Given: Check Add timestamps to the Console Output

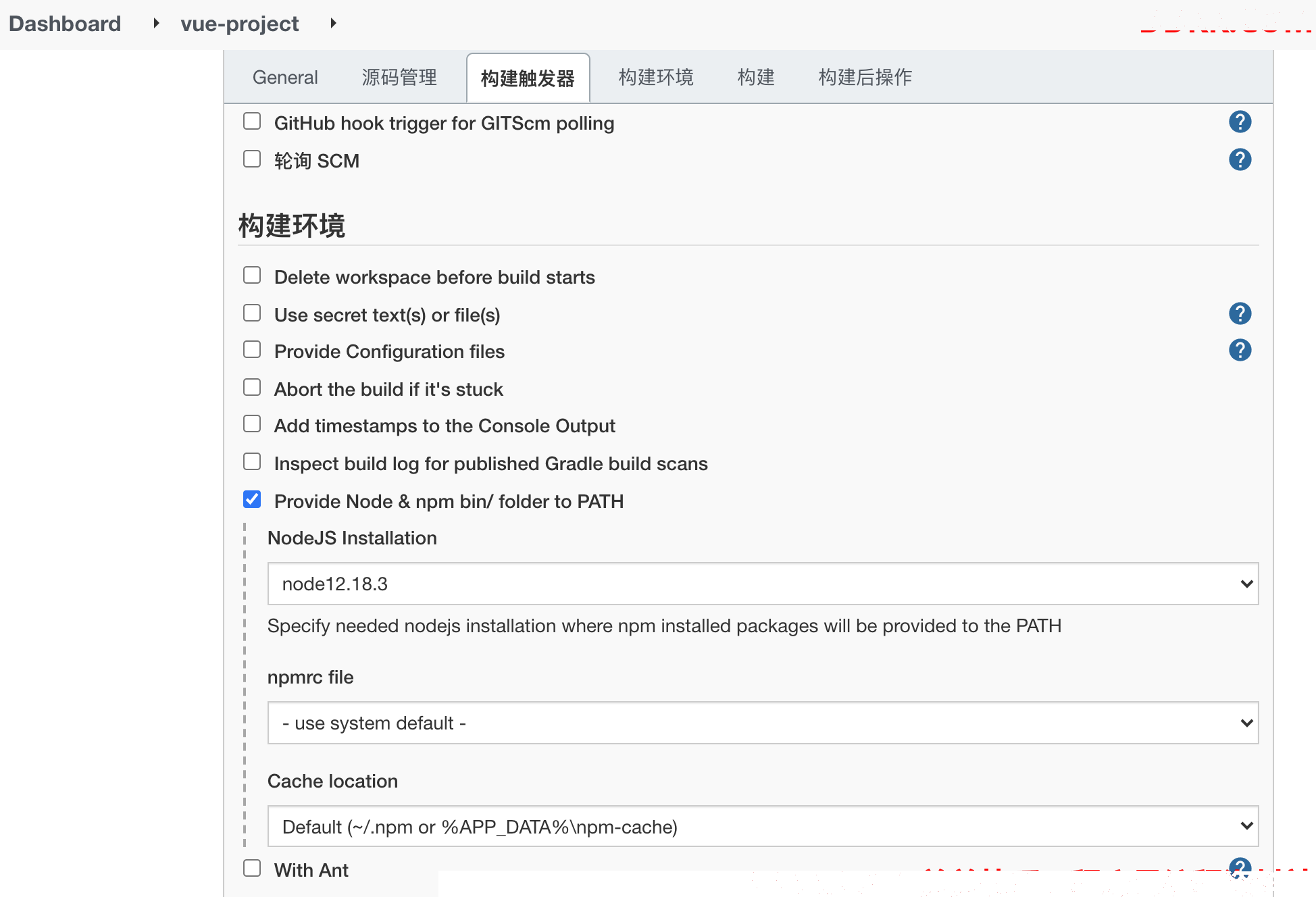Looking at the screenshot, I should click(252, 424).
